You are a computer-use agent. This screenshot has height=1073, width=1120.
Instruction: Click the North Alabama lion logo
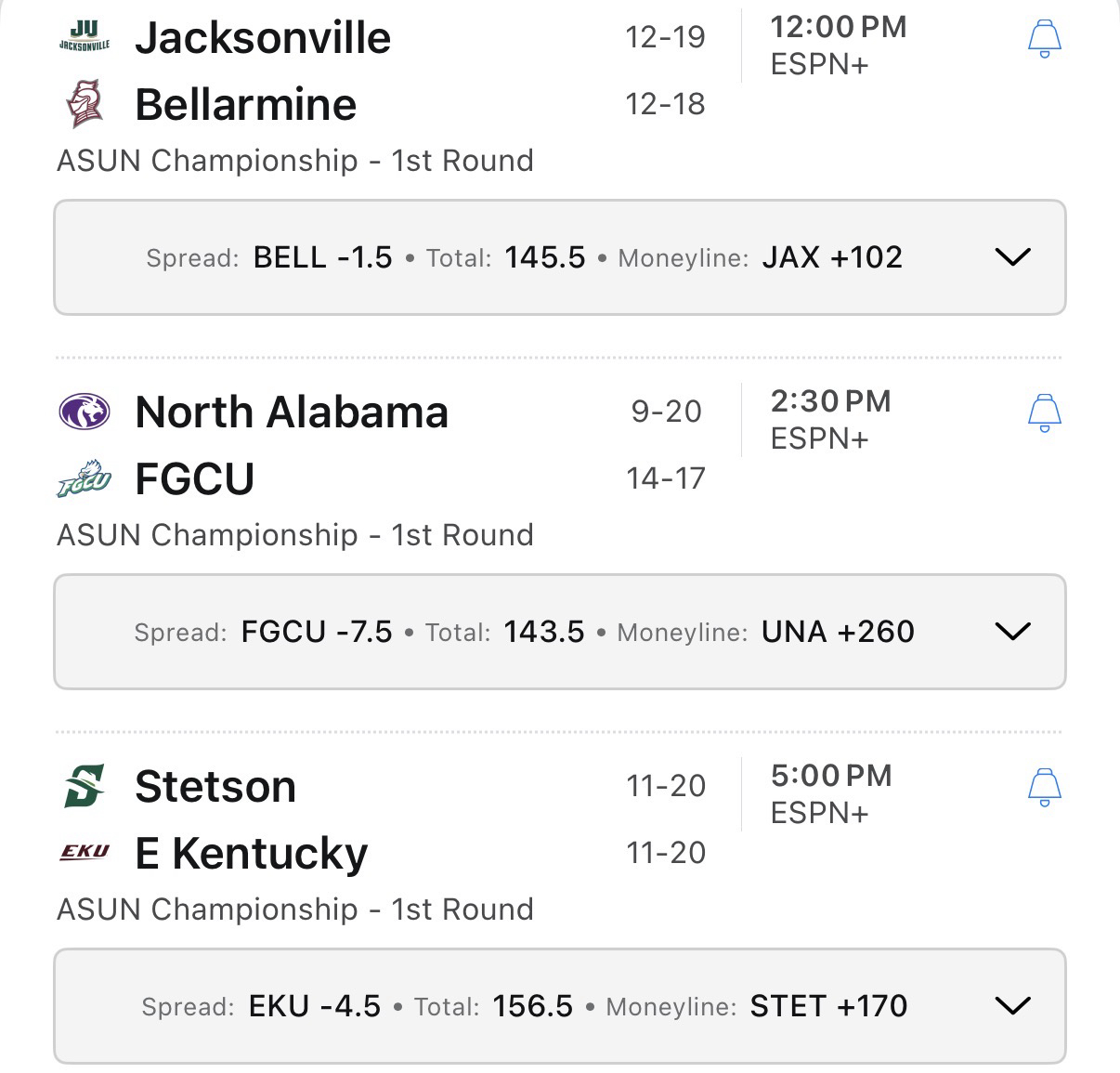point(85,412)
